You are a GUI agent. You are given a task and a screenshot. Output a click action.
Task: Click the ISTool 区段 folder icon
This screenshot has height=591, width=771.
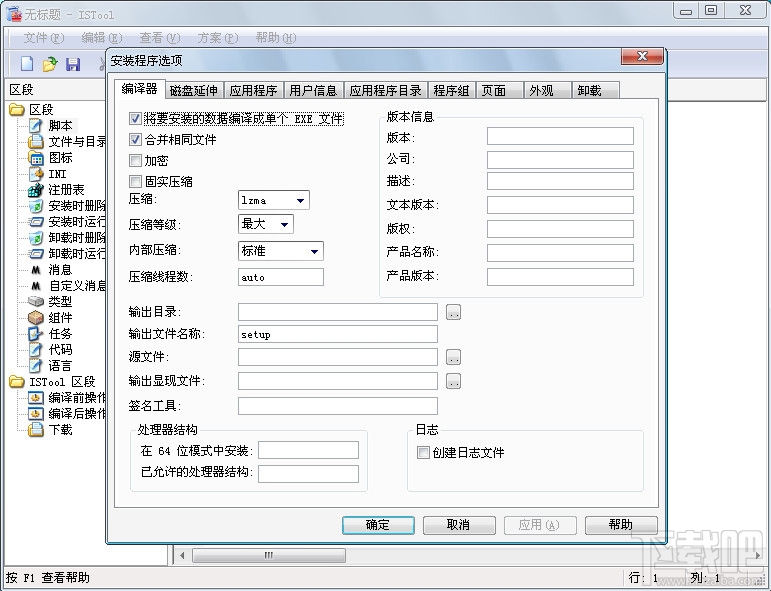[x=17, y=382]
